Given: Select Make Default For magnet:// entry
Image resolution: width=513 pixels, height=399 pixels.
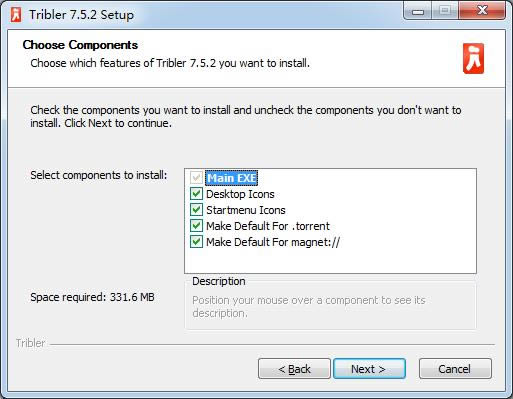Looking at the screenshot, I should click(x=273, y=242).
